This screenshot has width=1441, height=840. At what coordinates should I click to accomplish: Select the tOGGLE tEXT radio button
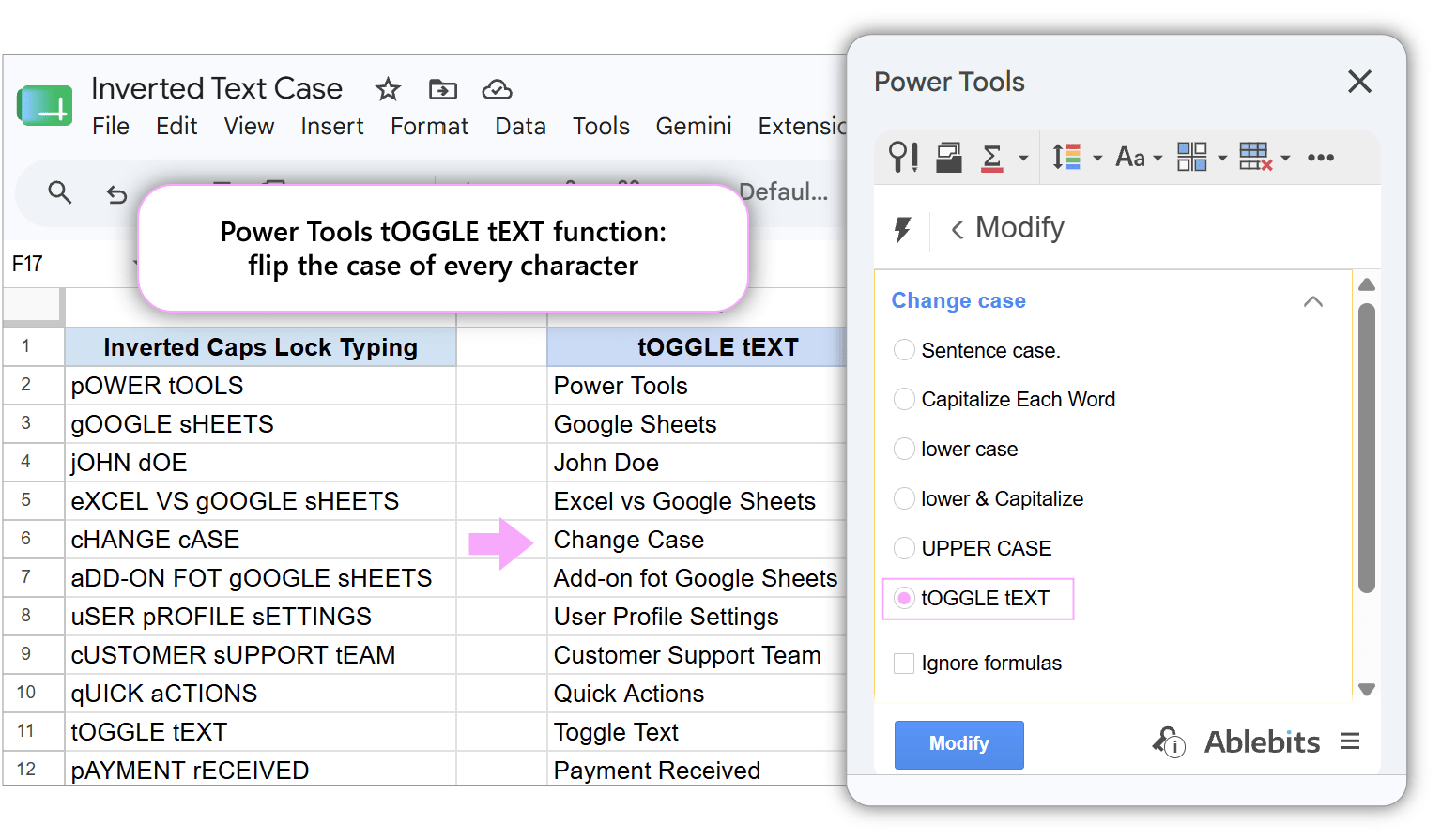click(904, 598)
